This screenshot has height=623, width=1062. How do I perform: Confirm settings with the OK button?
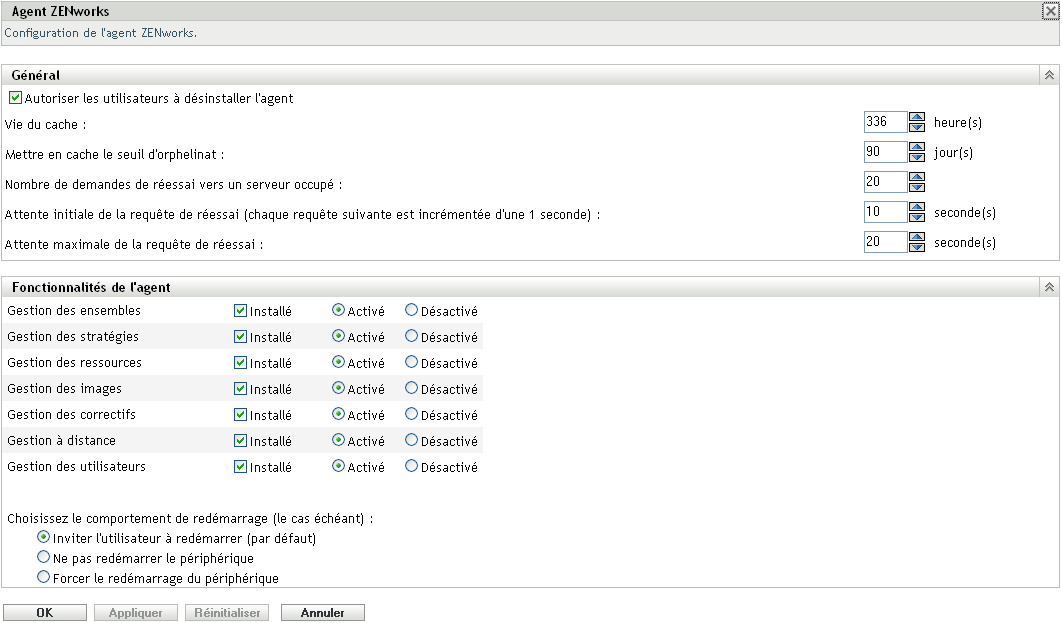click(45, 613)
